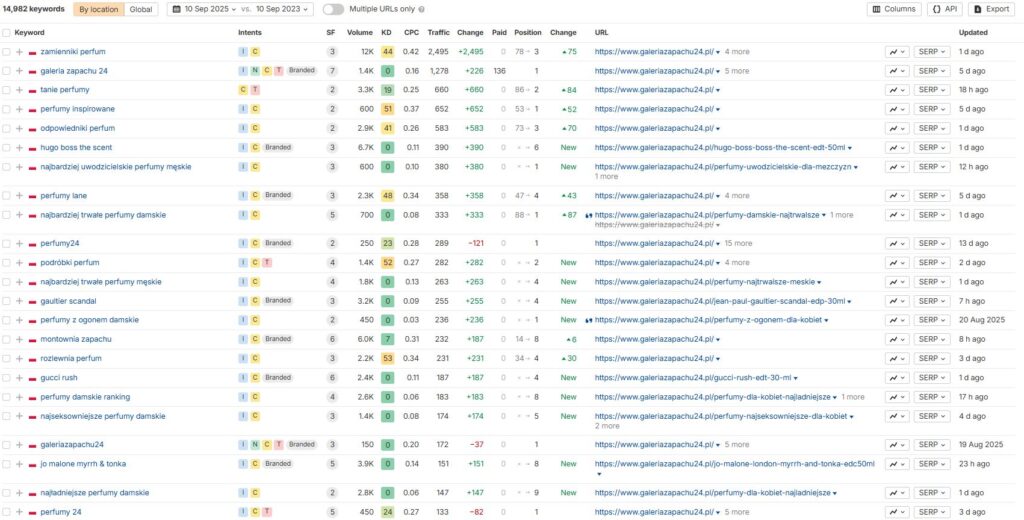Viewport: 1024px width, 520px height.
Task: Toggle the Multiple URLs only switch
Action: pyautogui.click(x=333, y=10)
